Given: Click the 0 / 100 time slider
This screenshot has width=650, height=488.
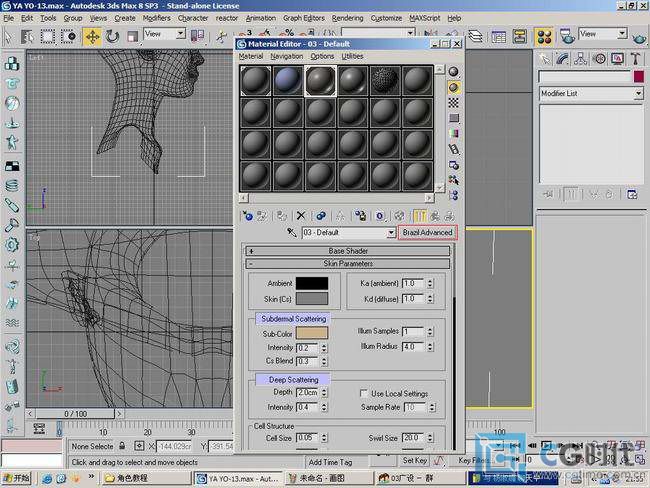Looking at the screenshot, I should 75,414.
